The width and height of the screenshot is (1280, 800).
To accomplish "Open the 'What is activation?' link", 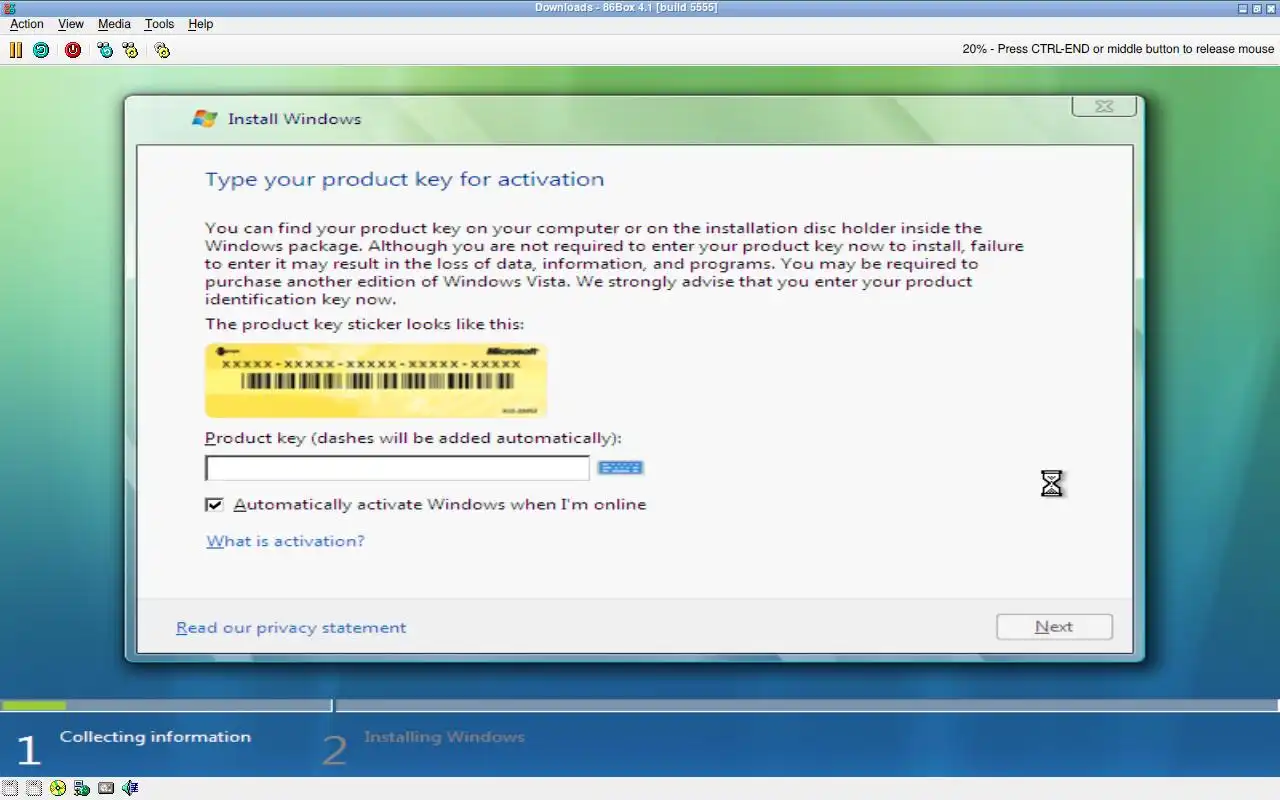I will [285, 541].
